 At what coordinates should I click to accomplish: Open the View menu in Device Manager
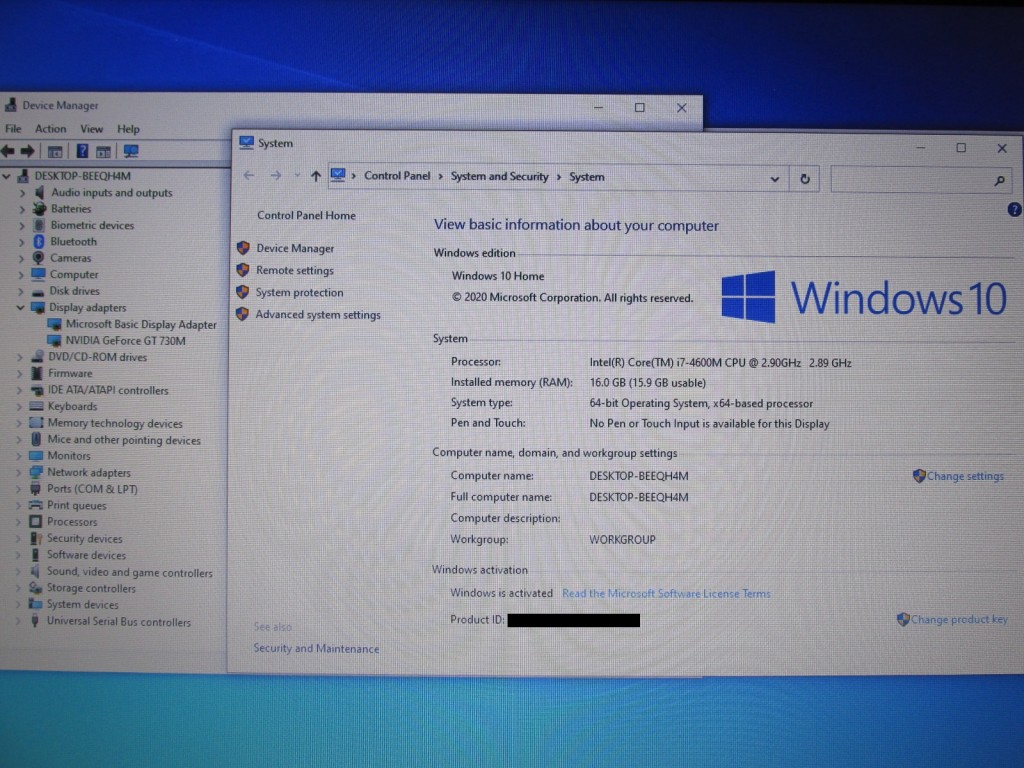tap(91, 129)
